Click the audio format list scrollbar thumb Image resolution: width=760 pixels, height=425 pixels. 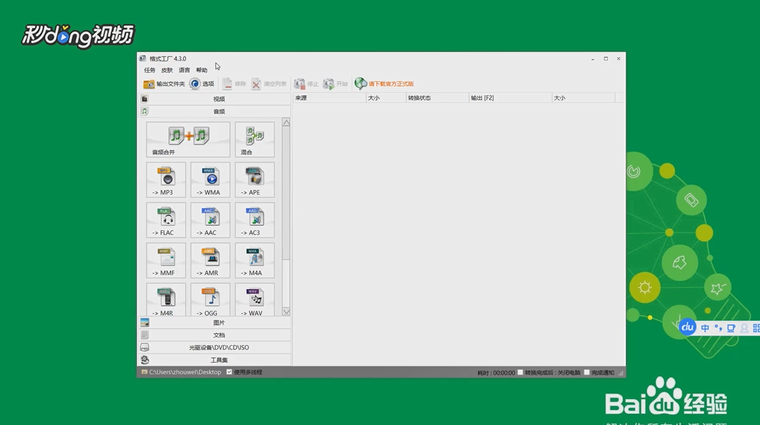(x=286, y=194)
